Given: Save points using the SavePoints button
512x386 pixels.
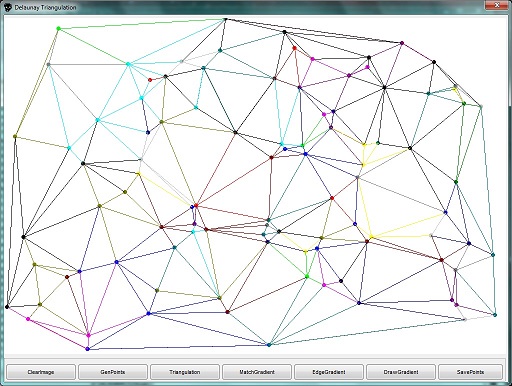Looking at the screenshot, I should (470, 372).
